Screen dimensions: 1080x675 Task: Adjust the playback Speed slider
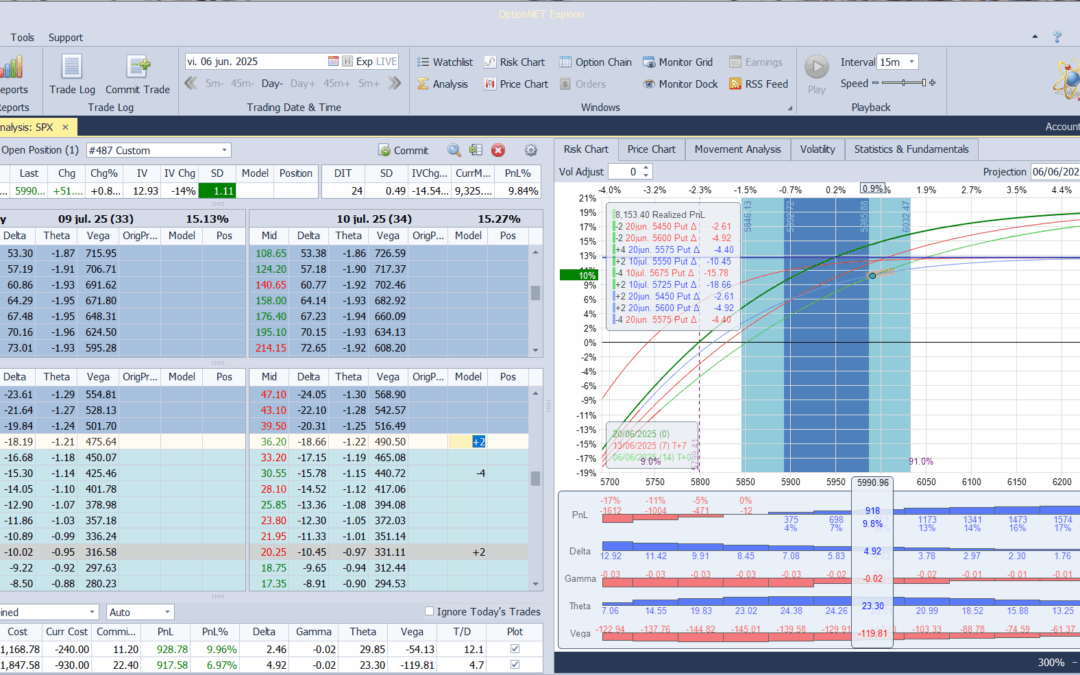[x=904, y=83]
